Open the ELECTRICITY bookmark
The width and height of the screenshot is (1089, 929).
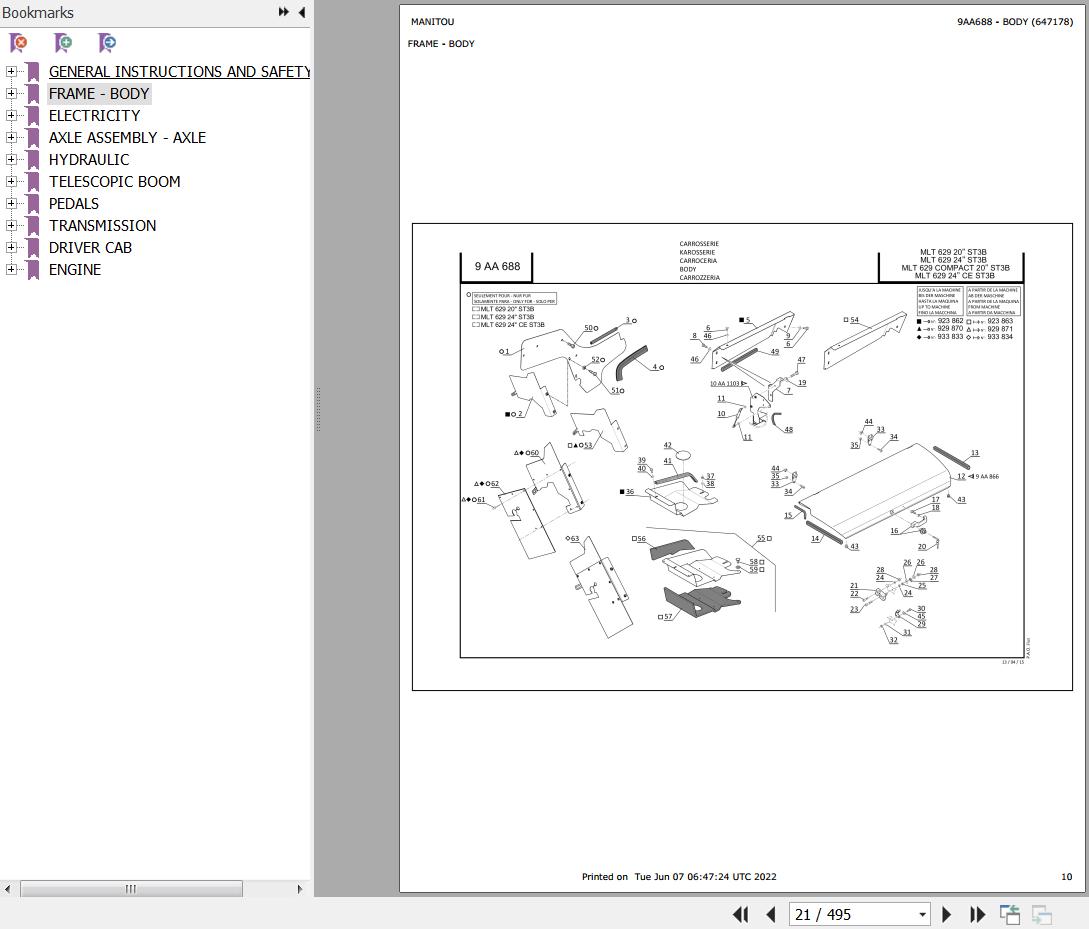tap(94, 116)
